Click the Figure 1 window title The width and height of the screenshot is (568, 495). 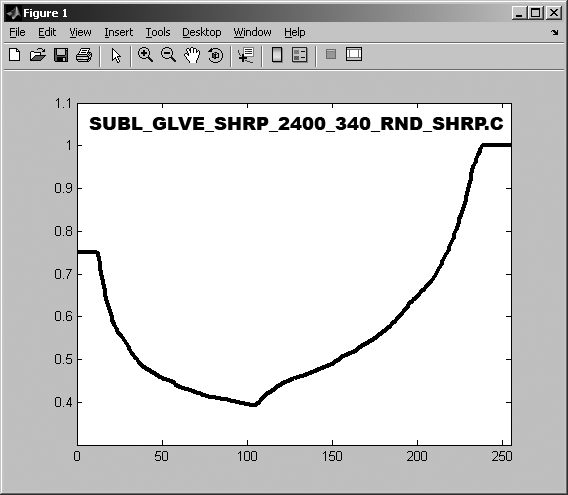click(x=45, y=13)
